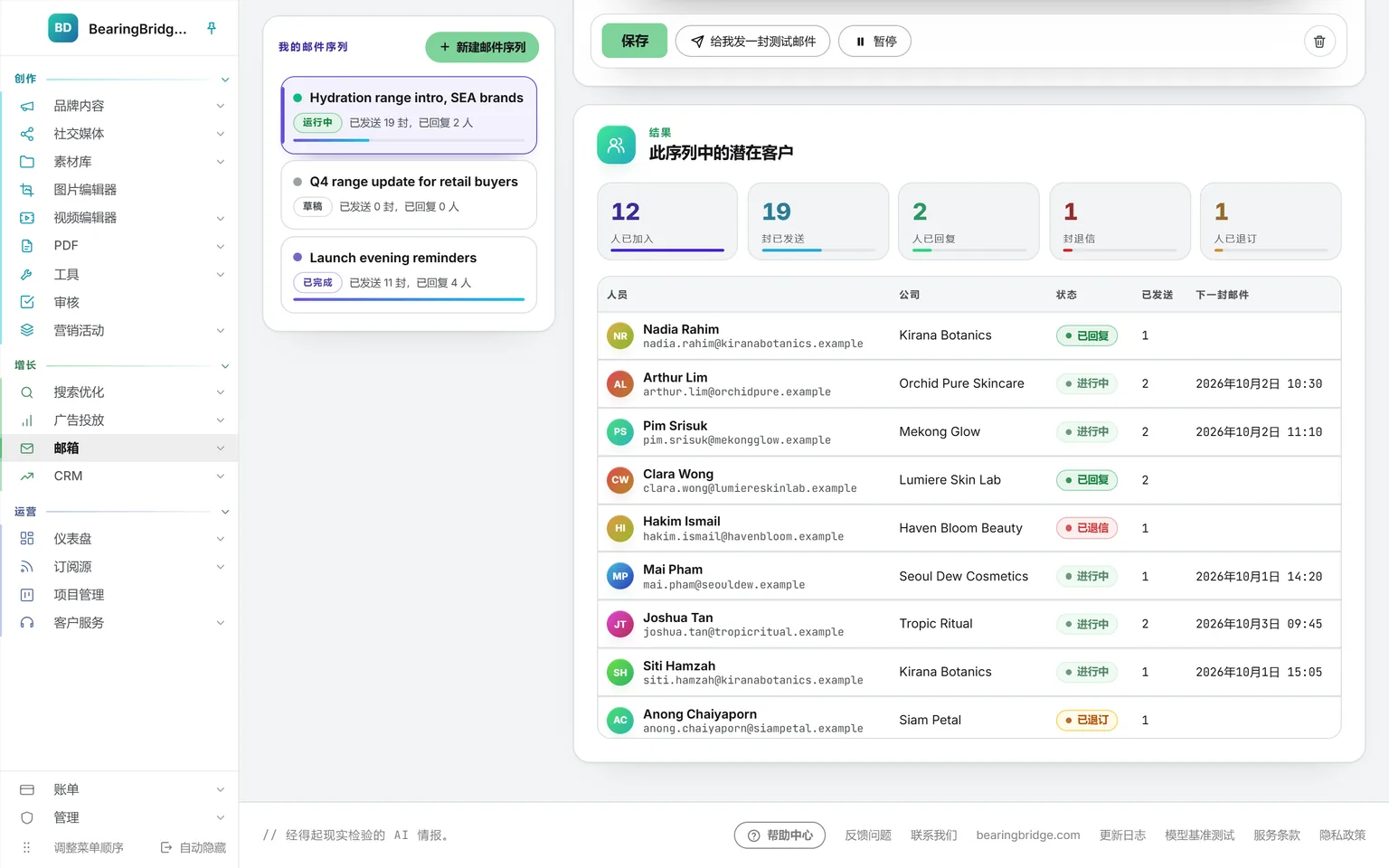1389x868 pixels.
Task: Expand the 社交媒体 submenu chevron
Action: tap(221, 134)
